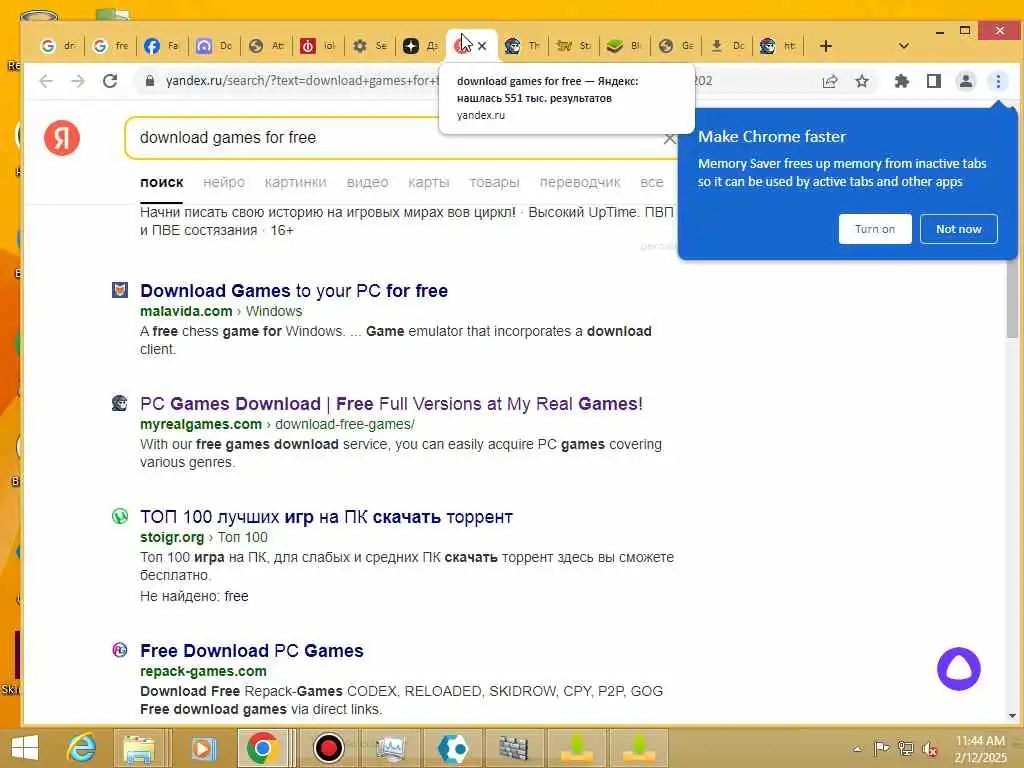The height and width of the screenshot is (768, 1024).
Task: Switch to the Google tab labeled 'fre'
Action: pyautogui.click(x=111, y=46)
